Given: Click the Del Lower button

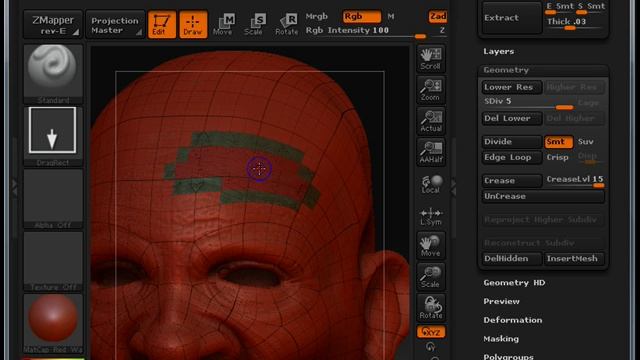Looking at the screenshot, I should [x=512, y=118].
